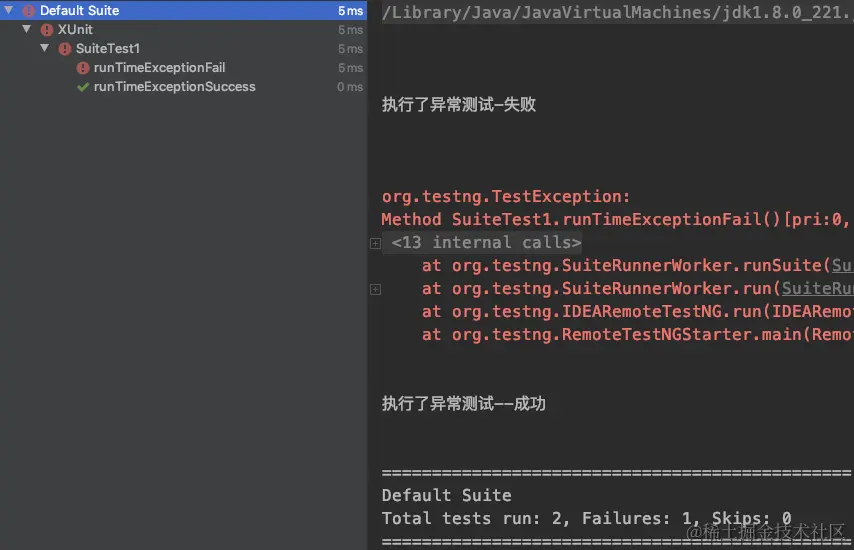Click the XUnit failed status icon
This screenshot has width=854, height=550.
(47, 29)
